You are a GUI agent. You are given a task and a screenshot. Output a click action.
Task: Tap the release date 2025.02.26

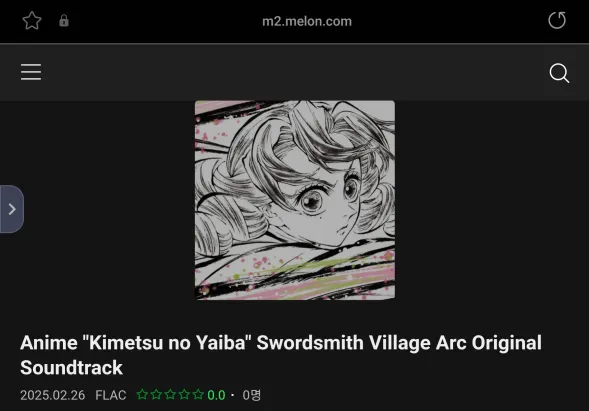pyautogui.click(x=53, y=395)
